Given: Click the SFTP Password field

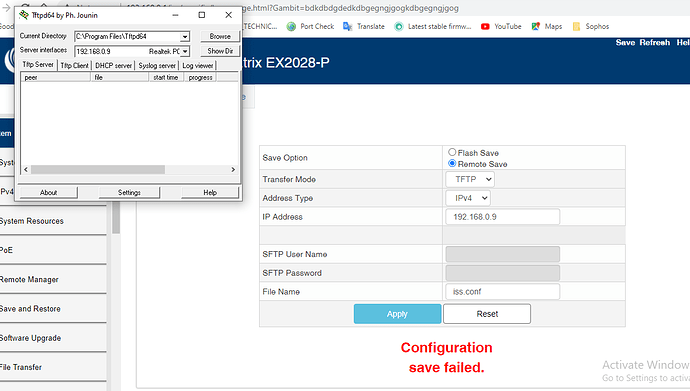Looking at the screenshot, I should pyautogui.click(x=503, y=273).
